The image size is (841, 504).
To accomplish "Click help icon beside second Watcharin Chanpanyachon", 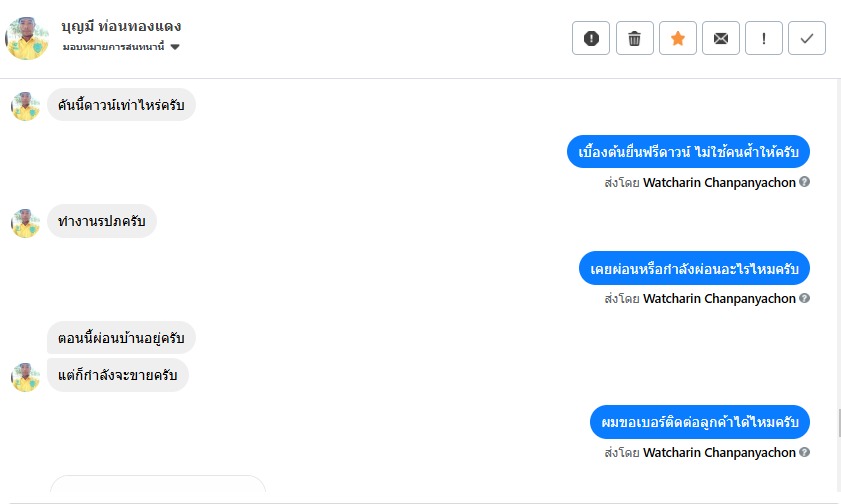I will coord(804,298).
